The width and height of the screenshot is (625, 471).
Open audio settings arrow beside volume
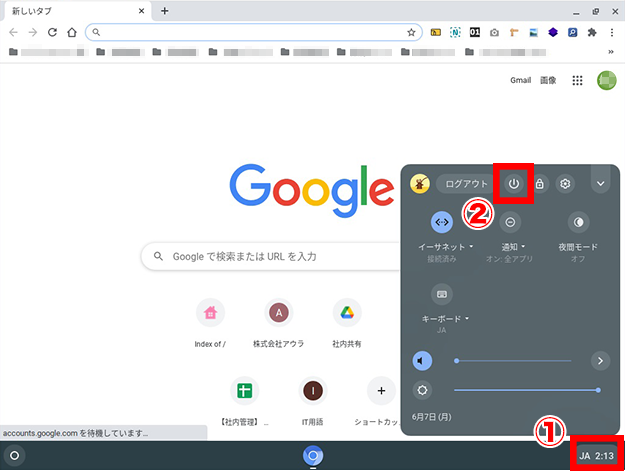pos(600,361)
